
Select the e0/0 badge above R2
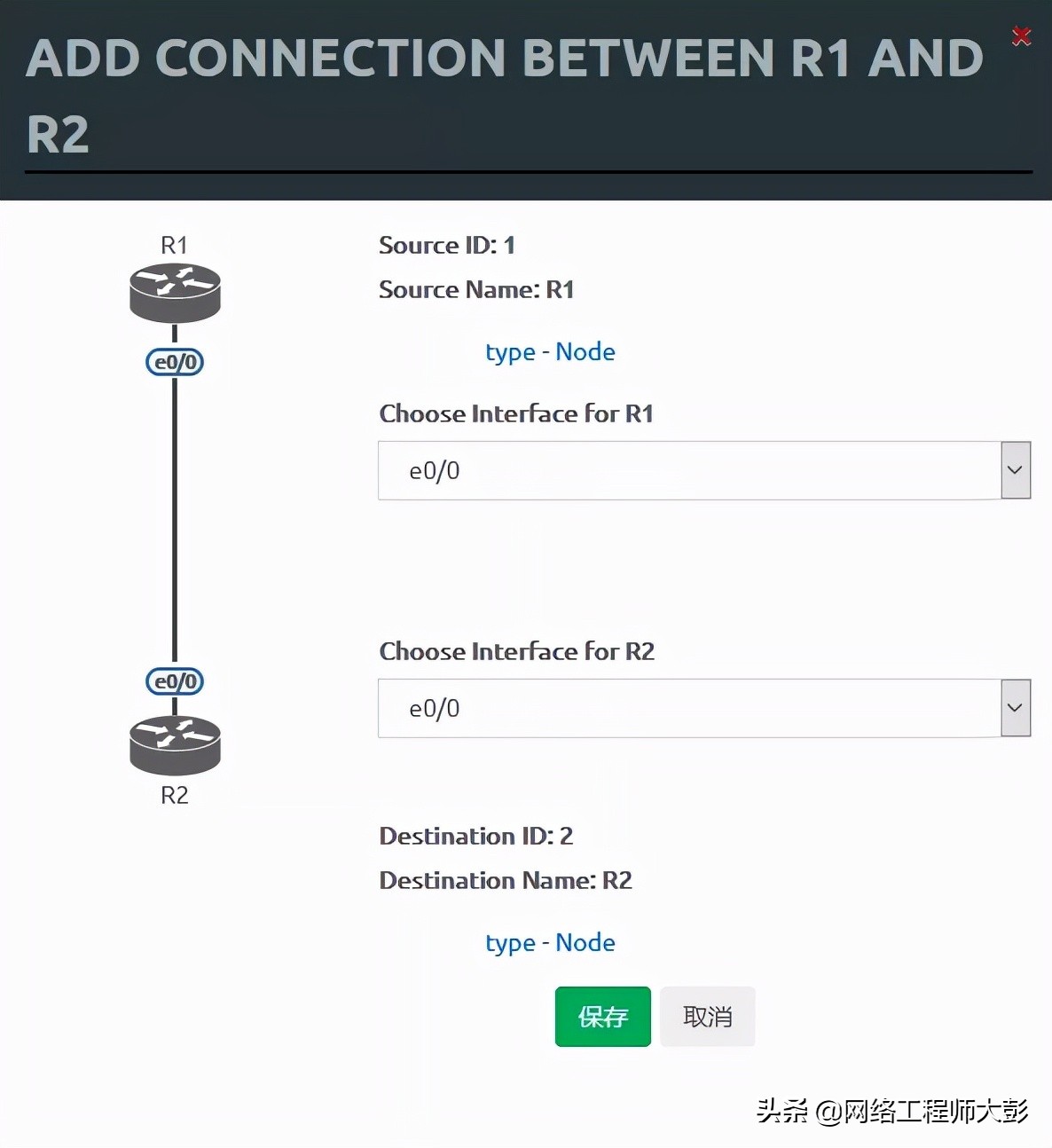pyautogui.click(x=175, y=681)
